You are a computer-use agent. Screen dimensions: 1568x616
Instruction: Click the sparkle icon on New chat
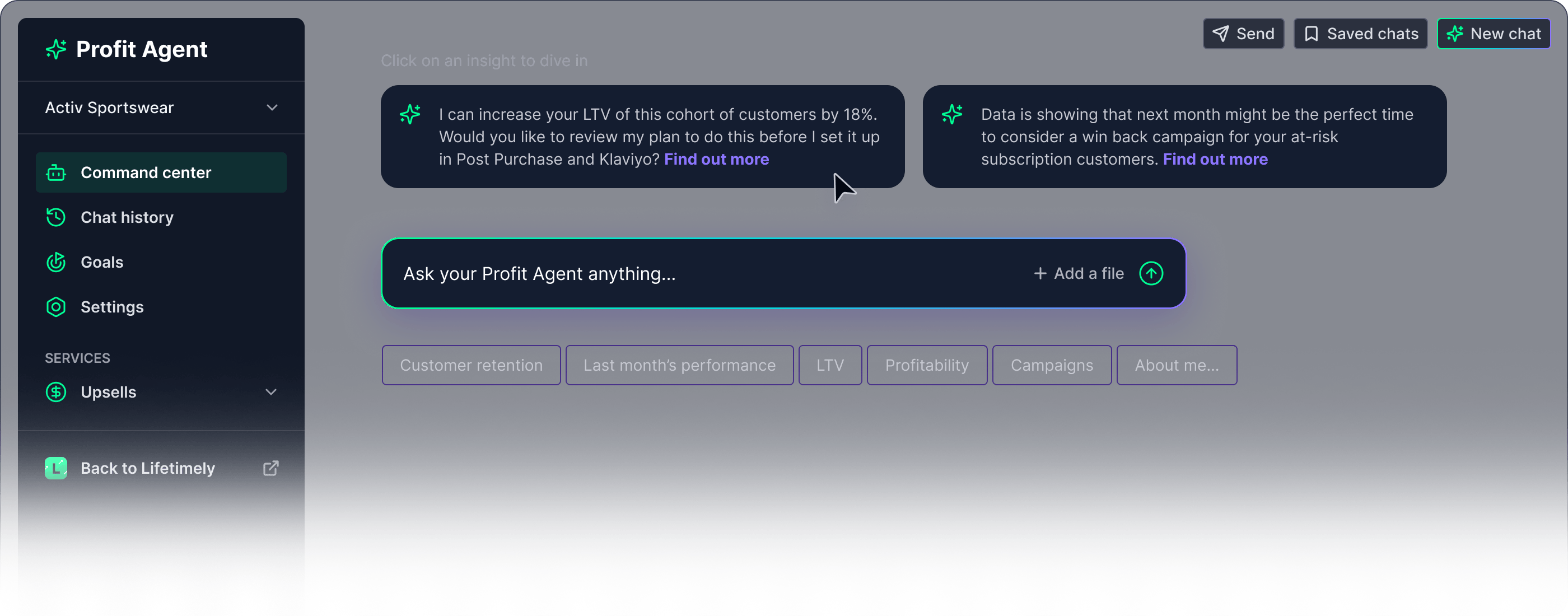tap(1455, 34)
